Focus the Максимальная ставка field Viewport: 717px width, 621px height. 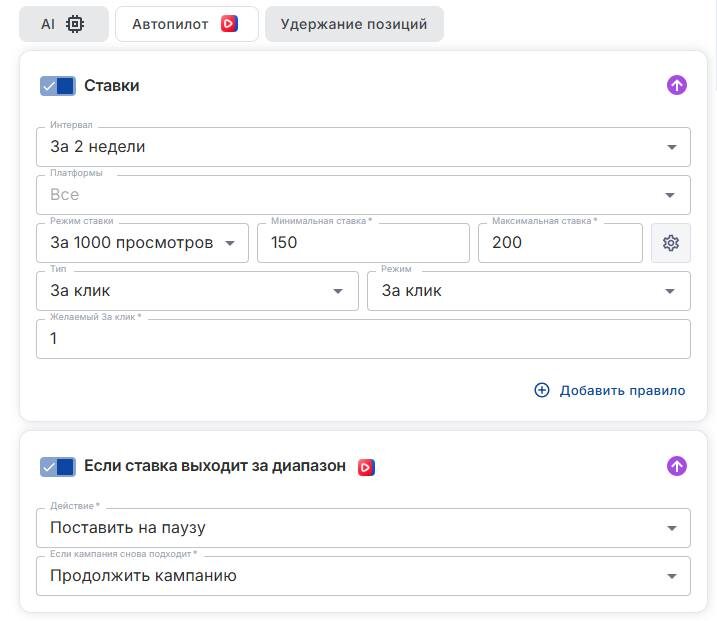coord(560,243)
